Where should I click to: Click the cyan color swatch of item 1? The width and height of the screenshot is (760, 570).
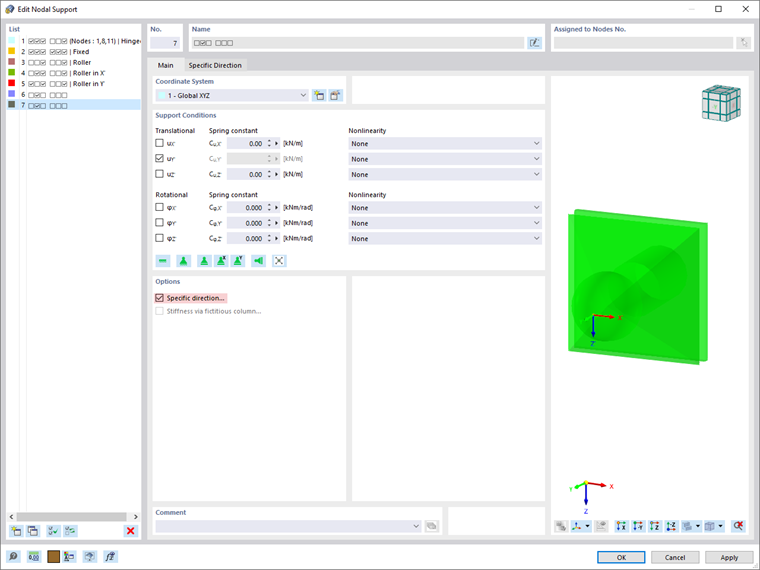pos(12,41)
